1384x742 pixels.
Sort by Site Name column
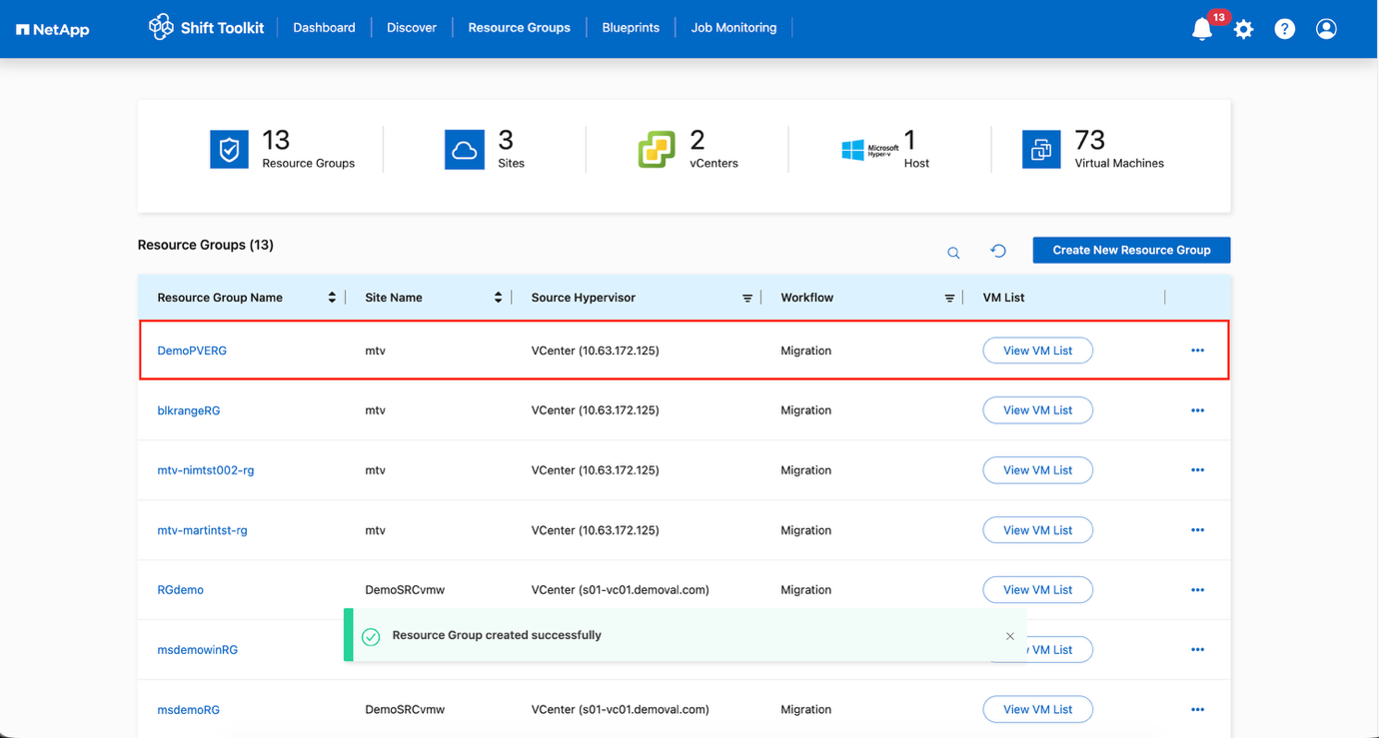pyautogui.click(x=498, y=298)
